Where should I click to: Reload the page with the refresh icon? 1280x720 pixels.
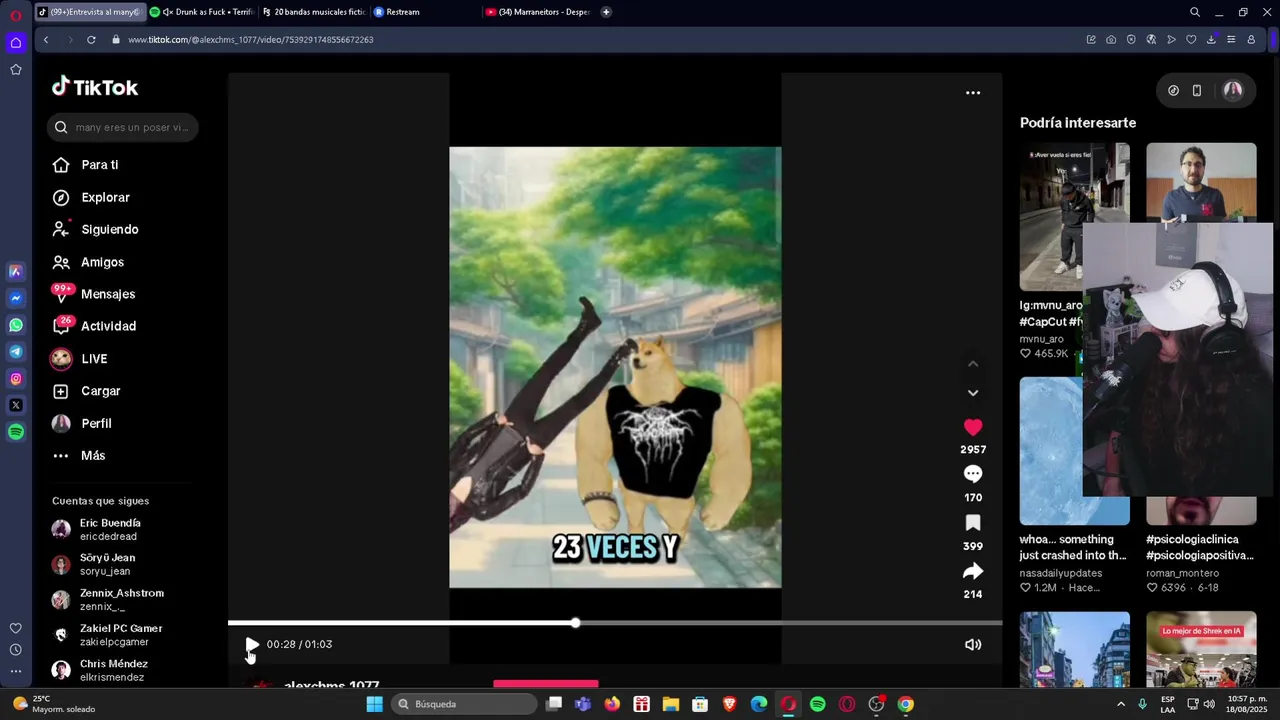(91, 40)
